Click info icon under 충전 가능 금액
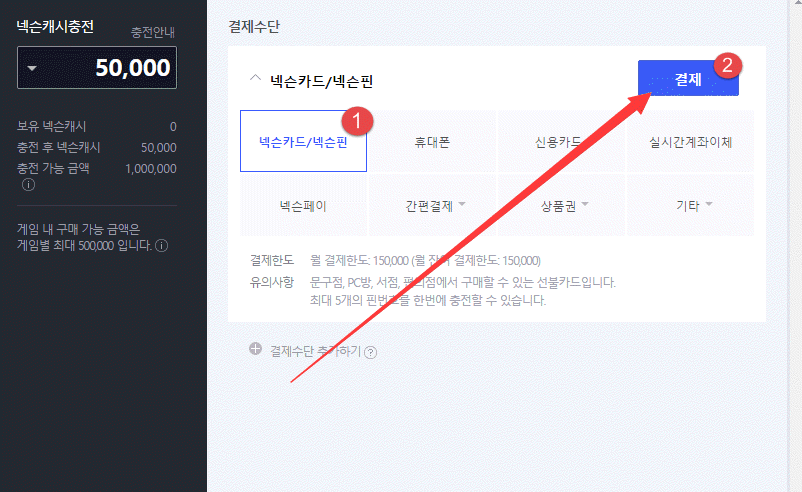 (x=29, y=185)
